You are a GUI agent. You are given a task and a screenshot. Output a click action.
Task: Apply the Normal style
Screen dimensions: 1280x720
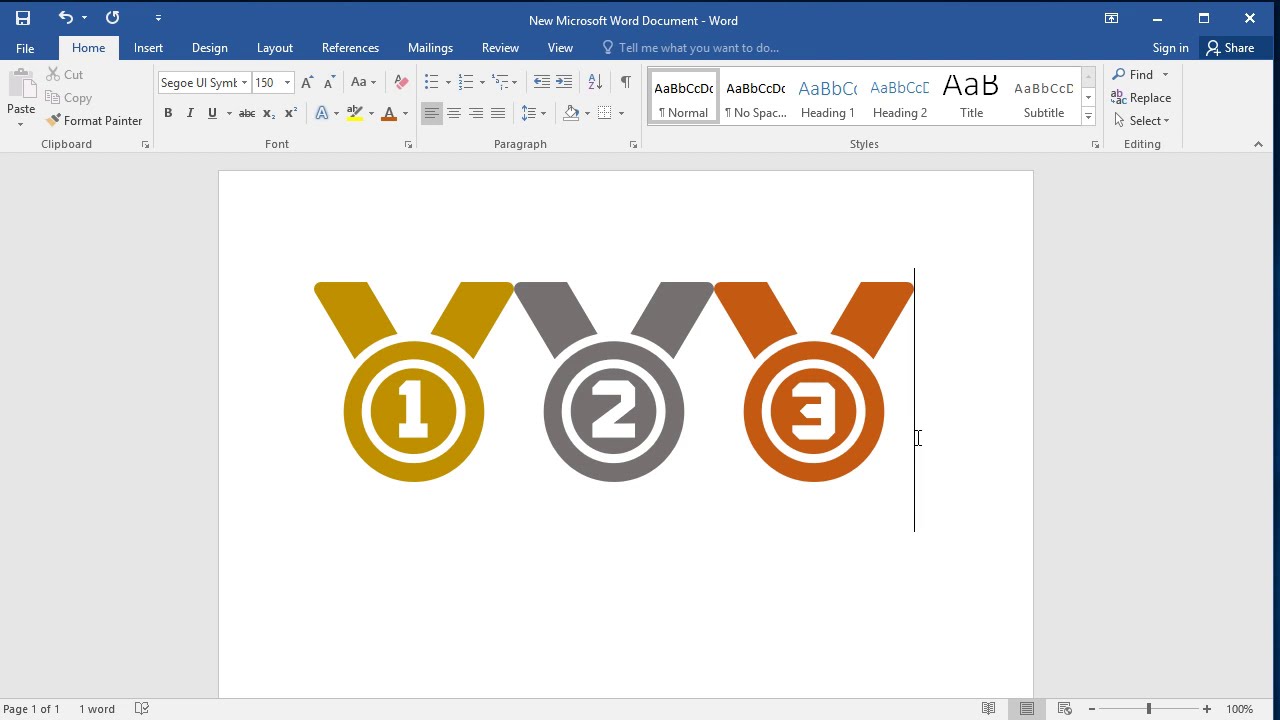tap(684, 97)
